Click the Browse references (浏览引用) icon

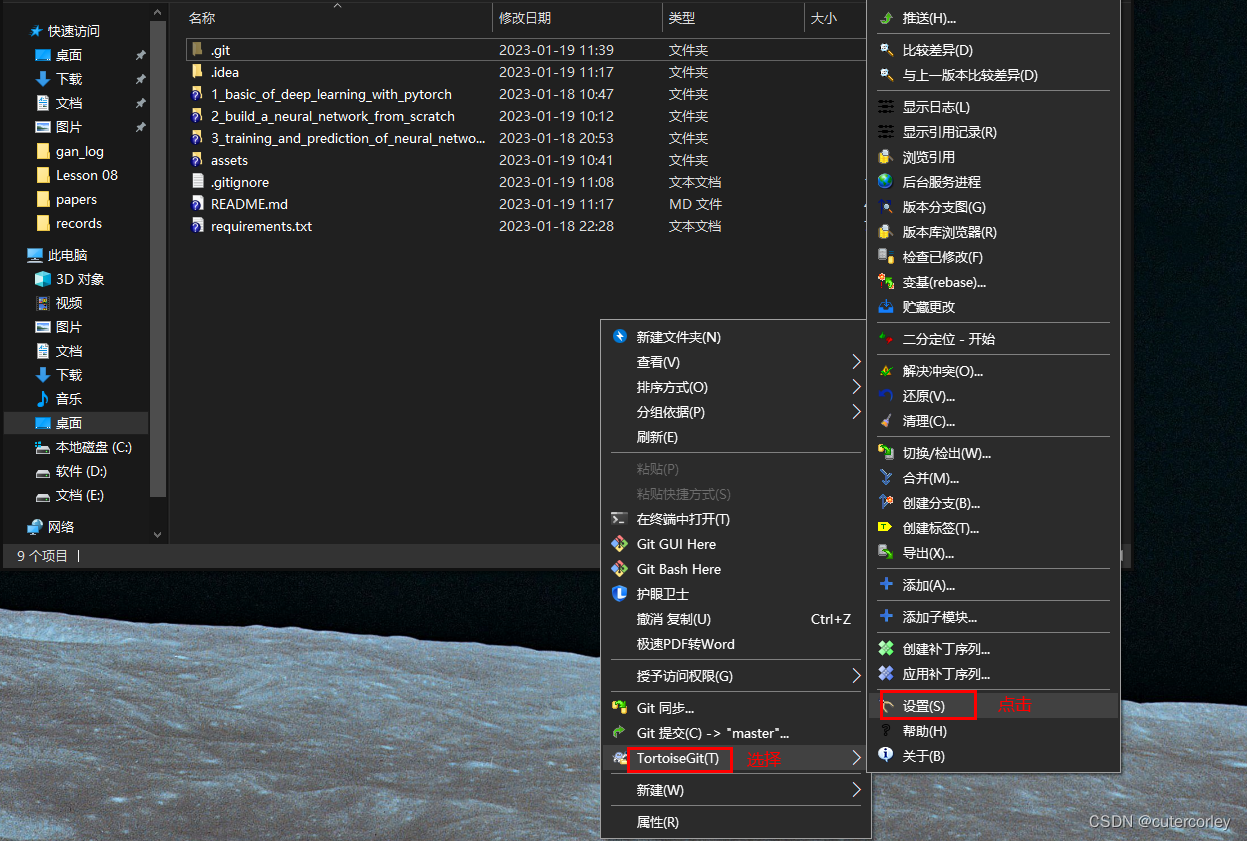point(886,157)
